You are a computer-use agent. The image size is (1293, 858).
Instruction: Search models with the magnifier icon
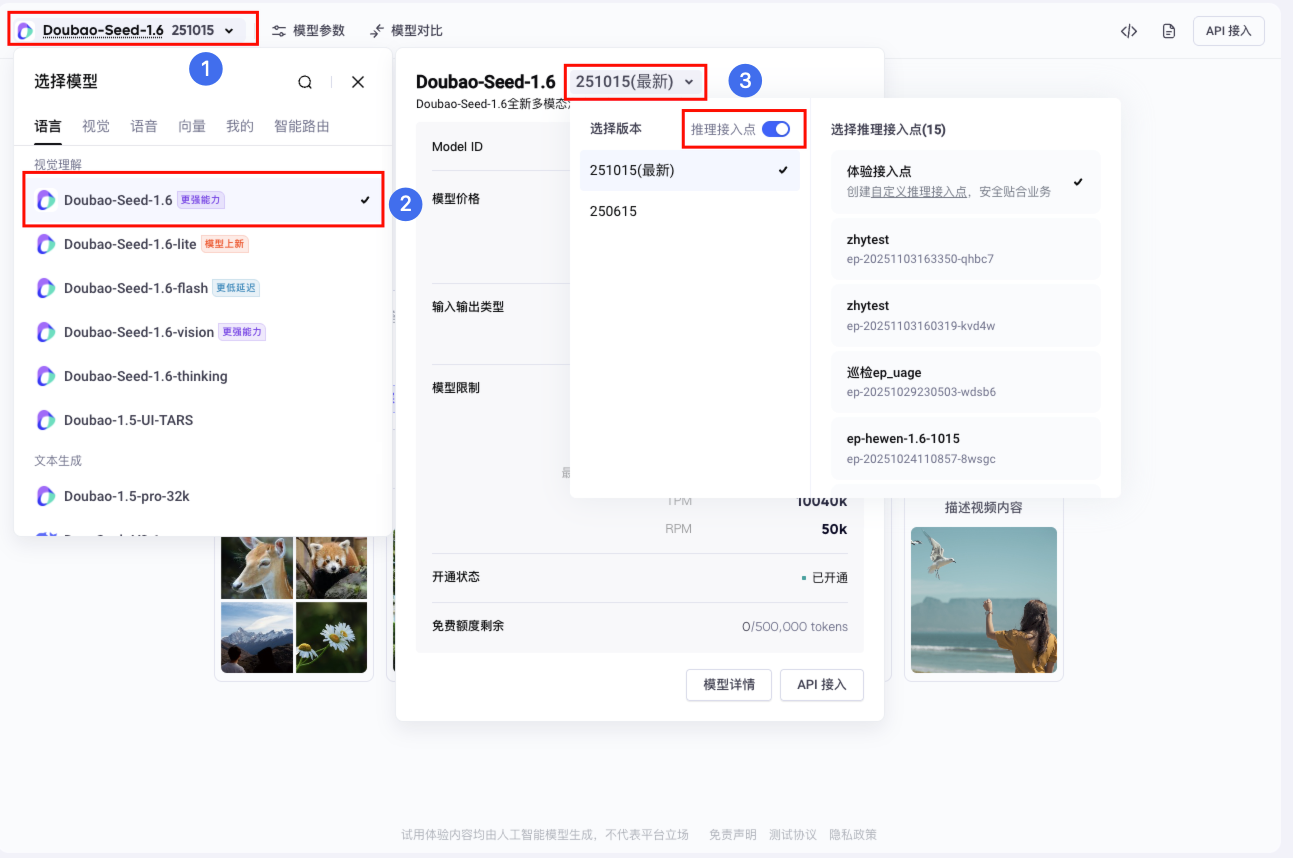[305, 82]
